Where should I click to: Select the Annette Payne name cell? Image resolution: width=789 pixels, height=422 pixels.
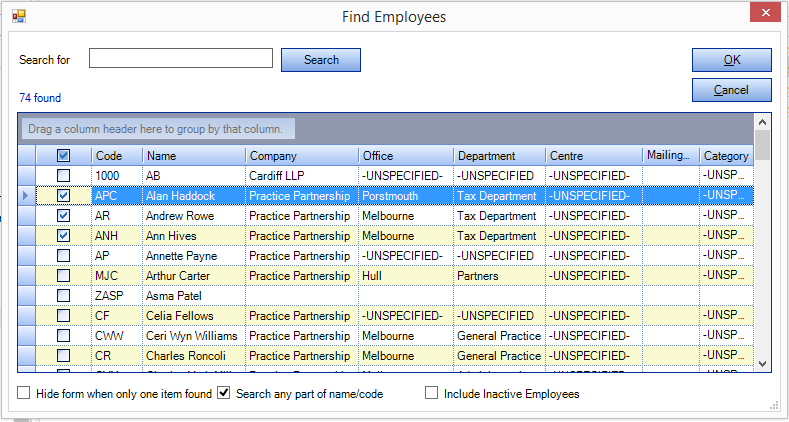[x=194, y=256]
